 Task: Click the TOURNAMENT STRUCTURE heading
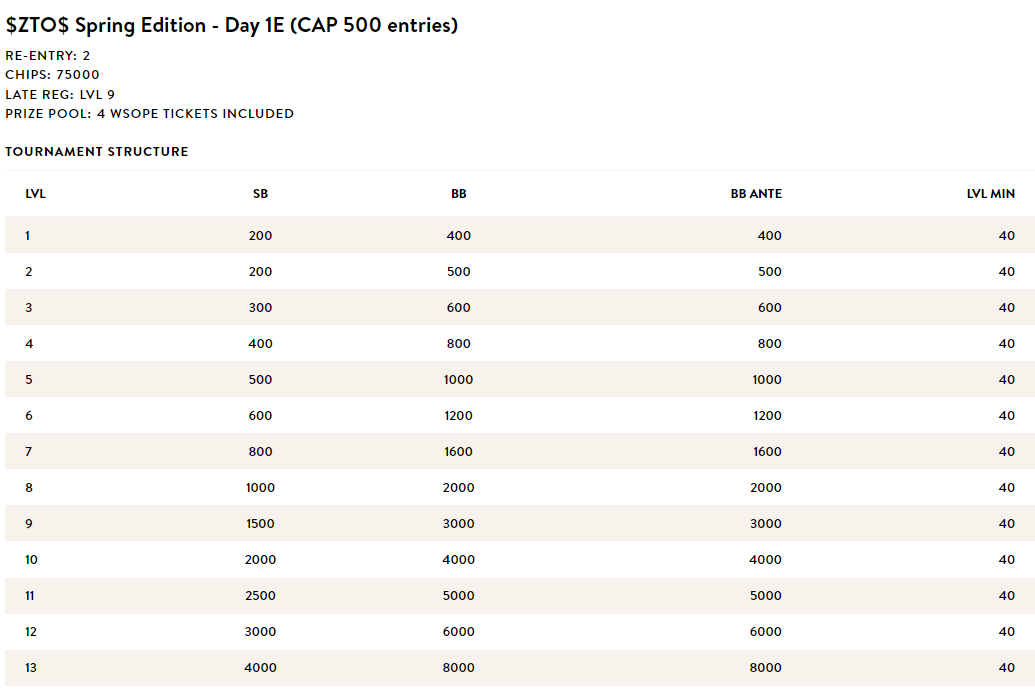pos(96,152)
